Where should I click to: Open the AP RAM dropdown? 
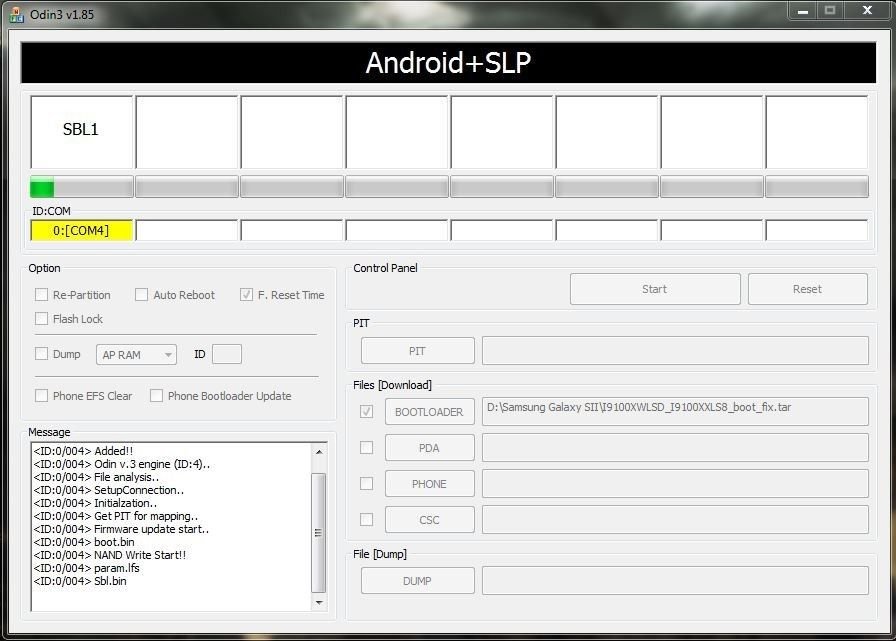coord(137,355)
